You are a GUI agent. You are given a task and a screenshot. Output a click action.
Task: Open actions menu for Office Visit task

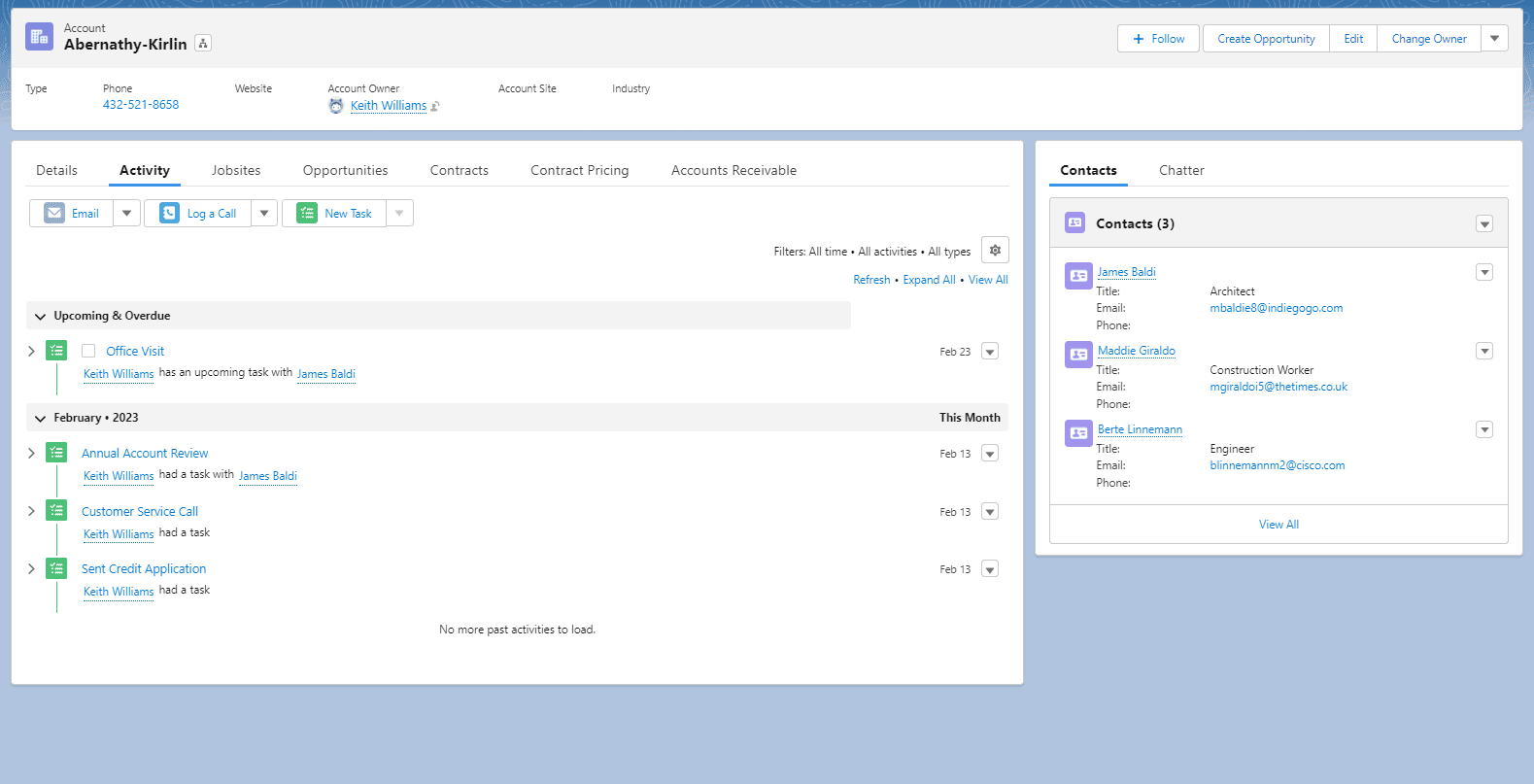990,352
